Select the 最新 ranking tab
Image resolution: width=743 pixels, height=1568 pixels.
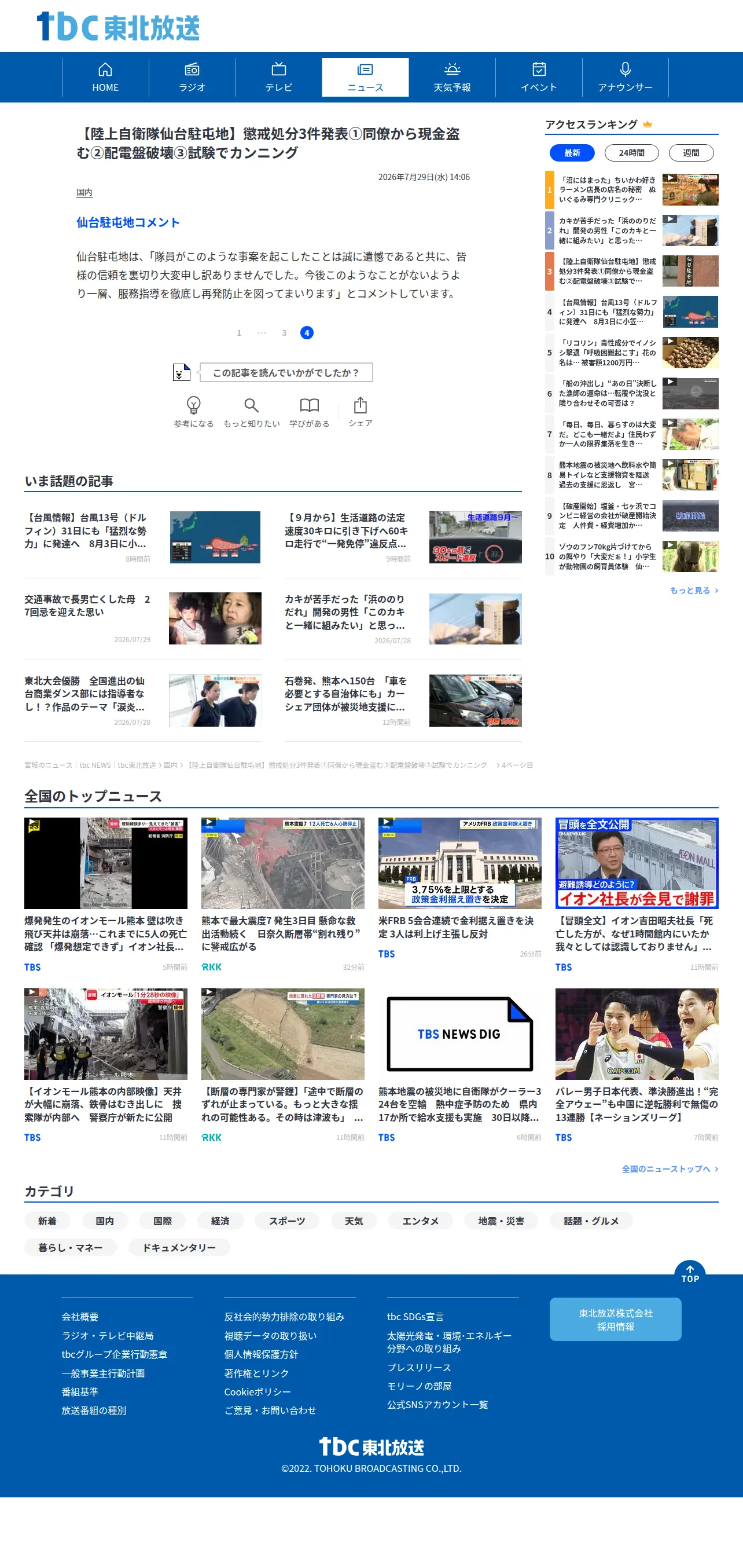(572, 153)
